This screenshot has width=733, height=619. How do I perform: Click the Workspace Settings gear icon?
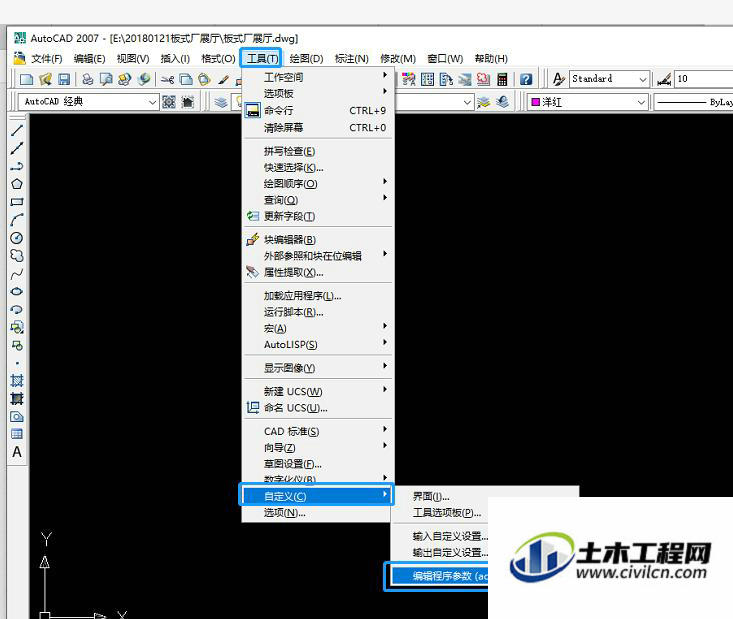coord(169,101)
